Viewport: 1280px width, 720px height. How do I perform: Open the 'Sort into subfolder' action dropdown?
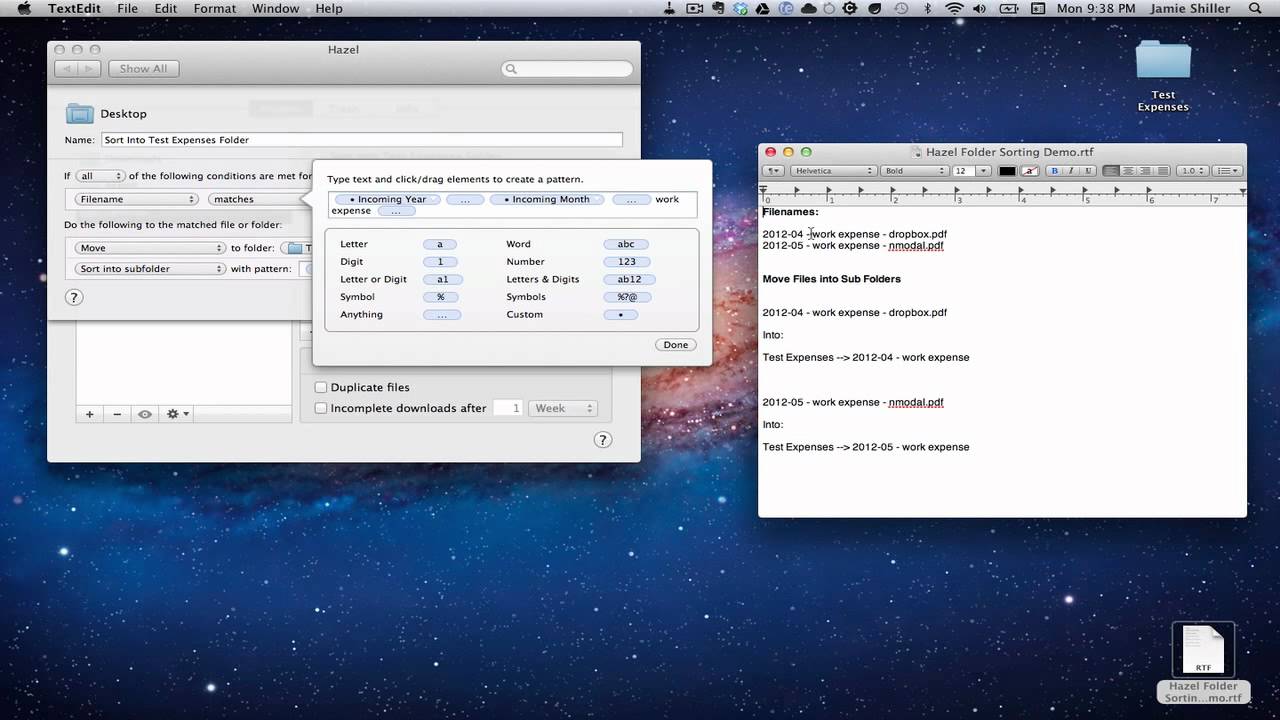click(151, 269)
